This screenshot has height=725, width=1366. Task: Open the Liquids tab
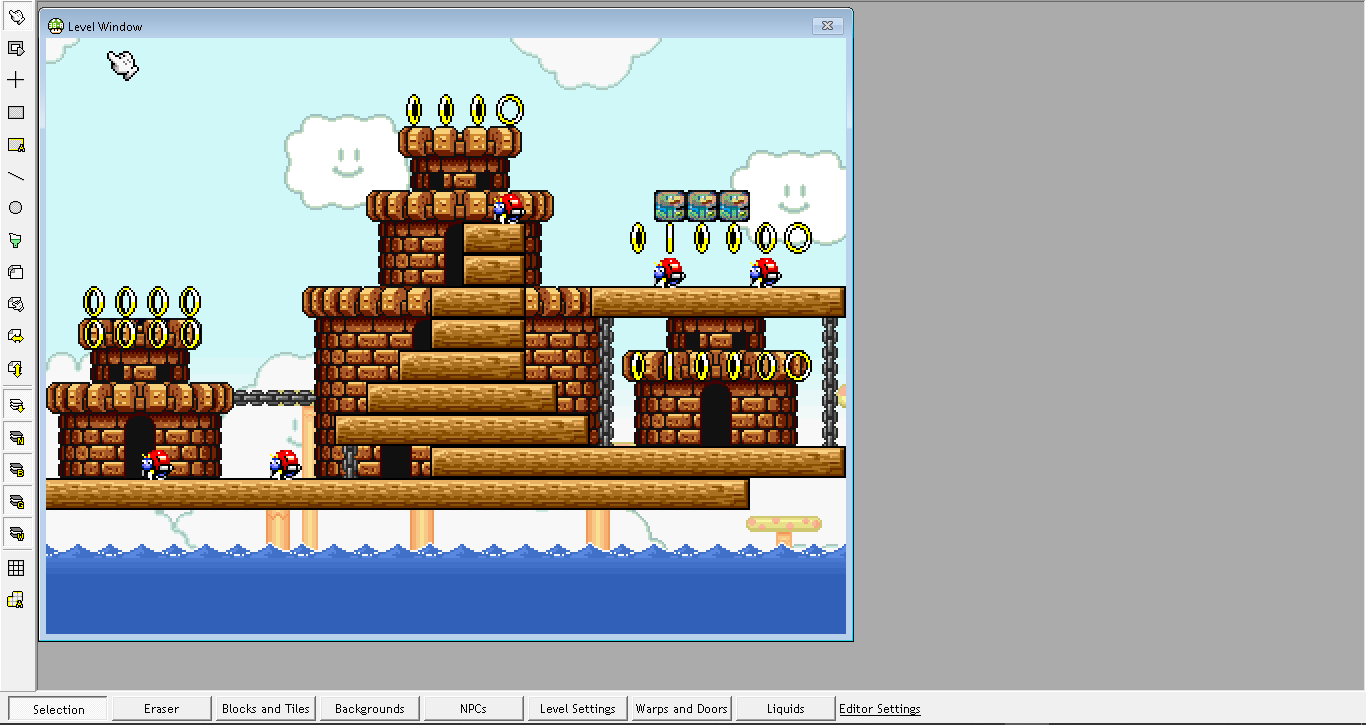click(x=785, y=709)
